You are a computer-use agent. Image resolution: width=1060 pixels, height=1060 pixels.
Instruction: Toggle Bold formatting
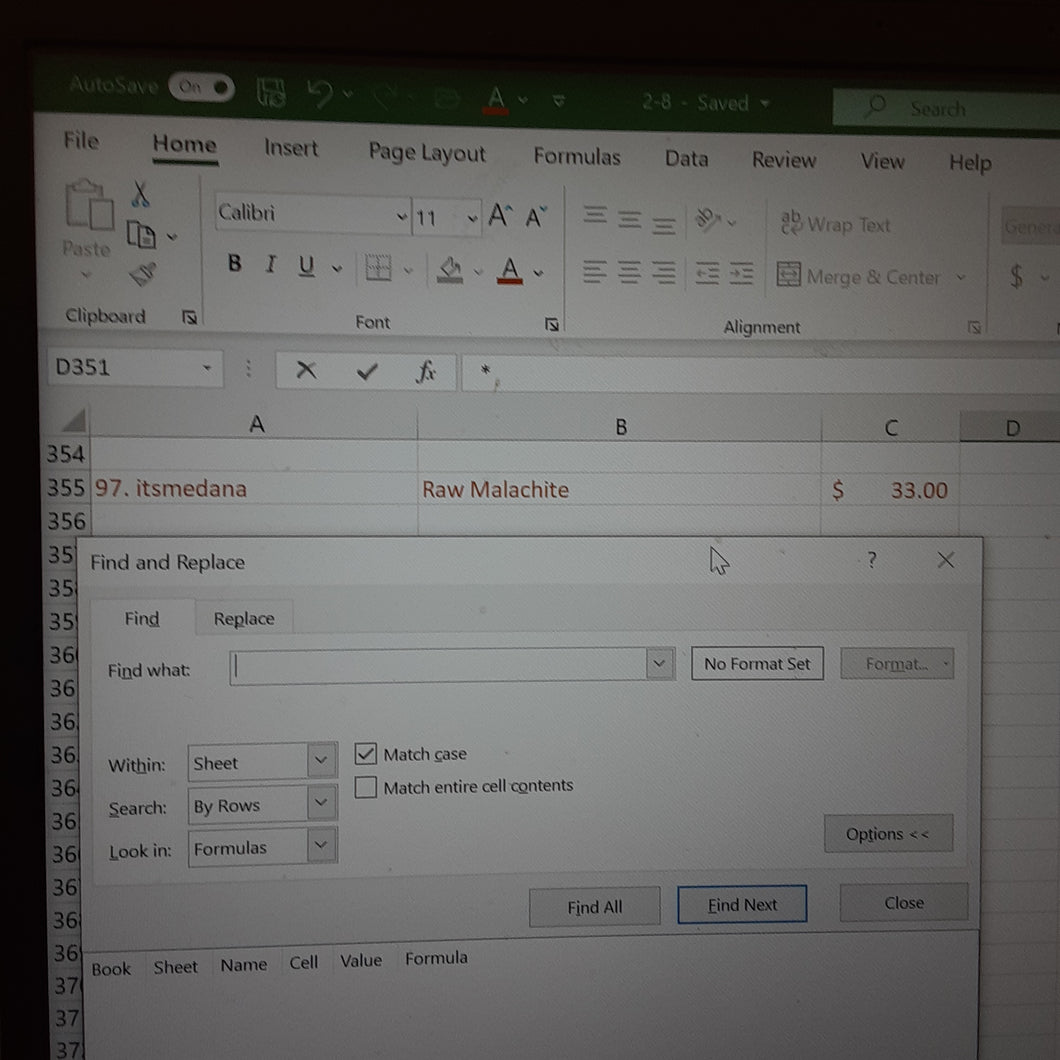(235, 263)
